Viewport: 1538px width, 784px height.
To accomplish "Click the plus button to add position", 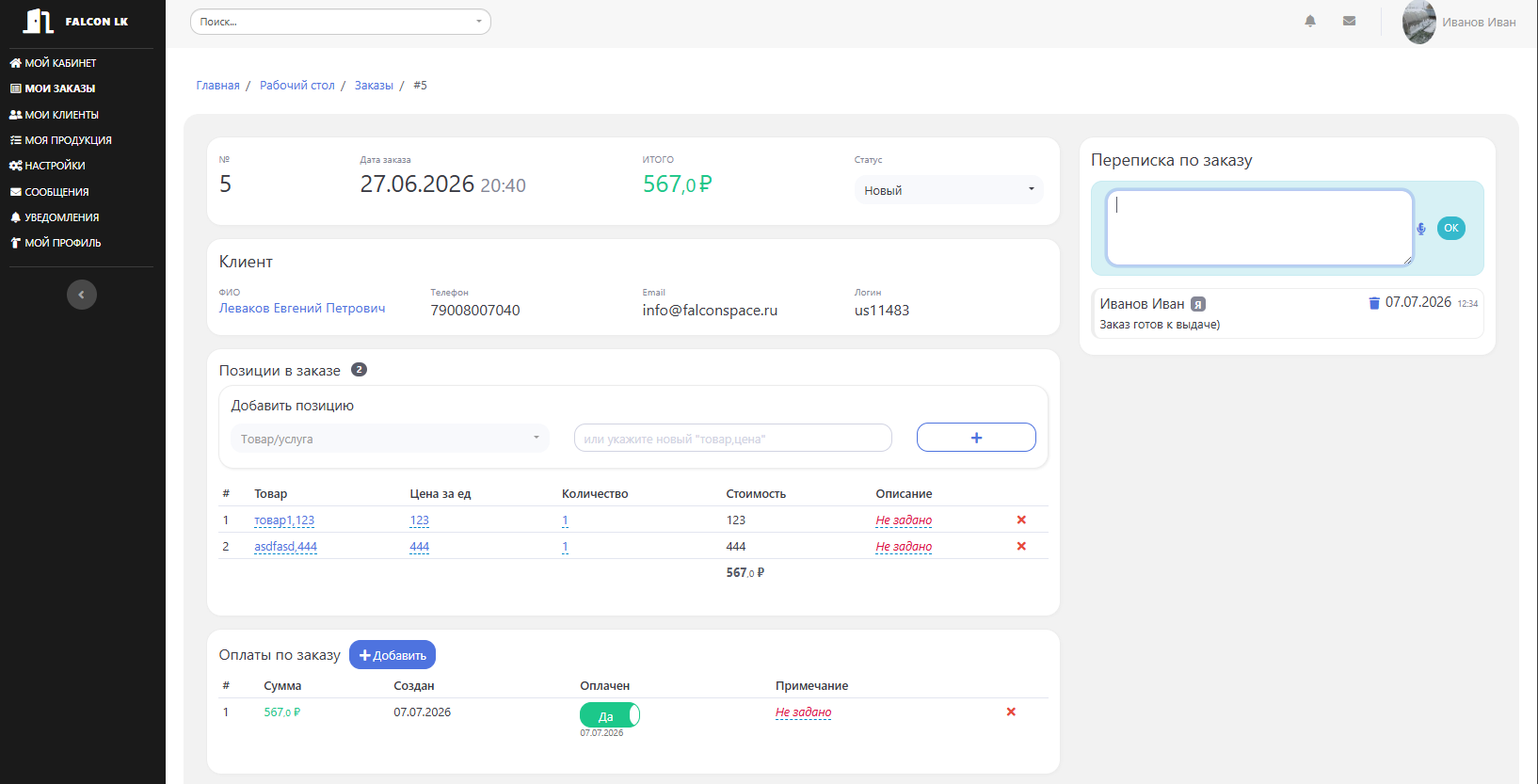I will pyautogui.click(x=976, y=438).
